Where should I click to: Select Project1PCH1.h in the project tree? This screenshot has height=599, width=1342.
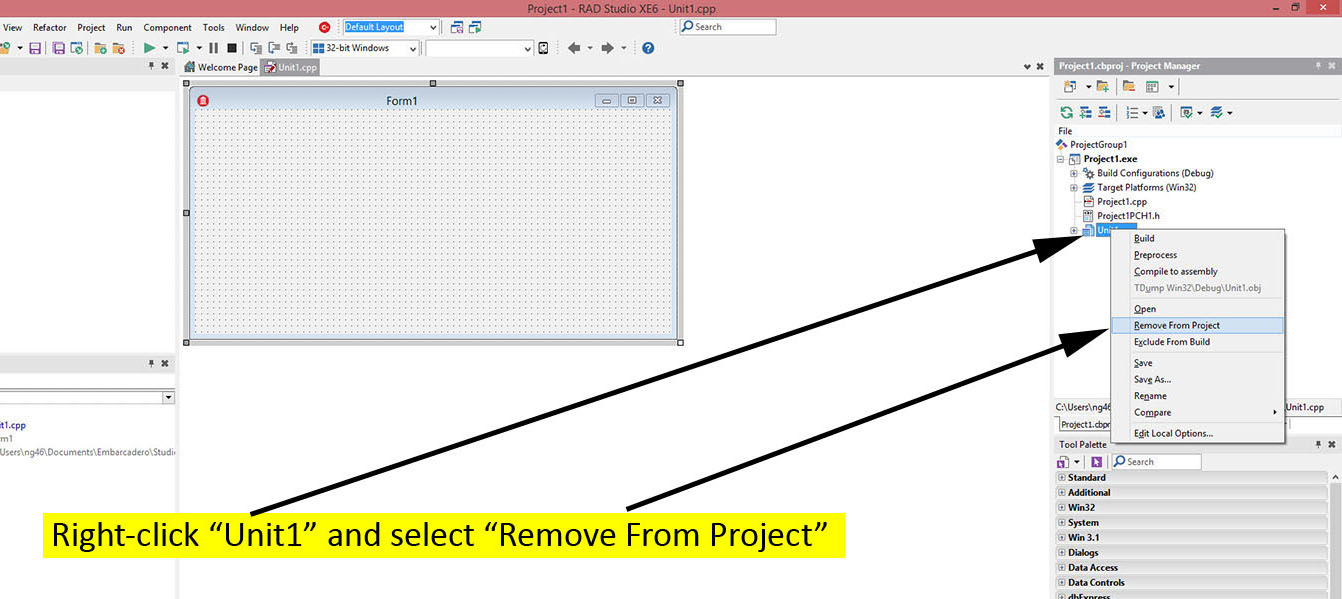(1128, 215)
